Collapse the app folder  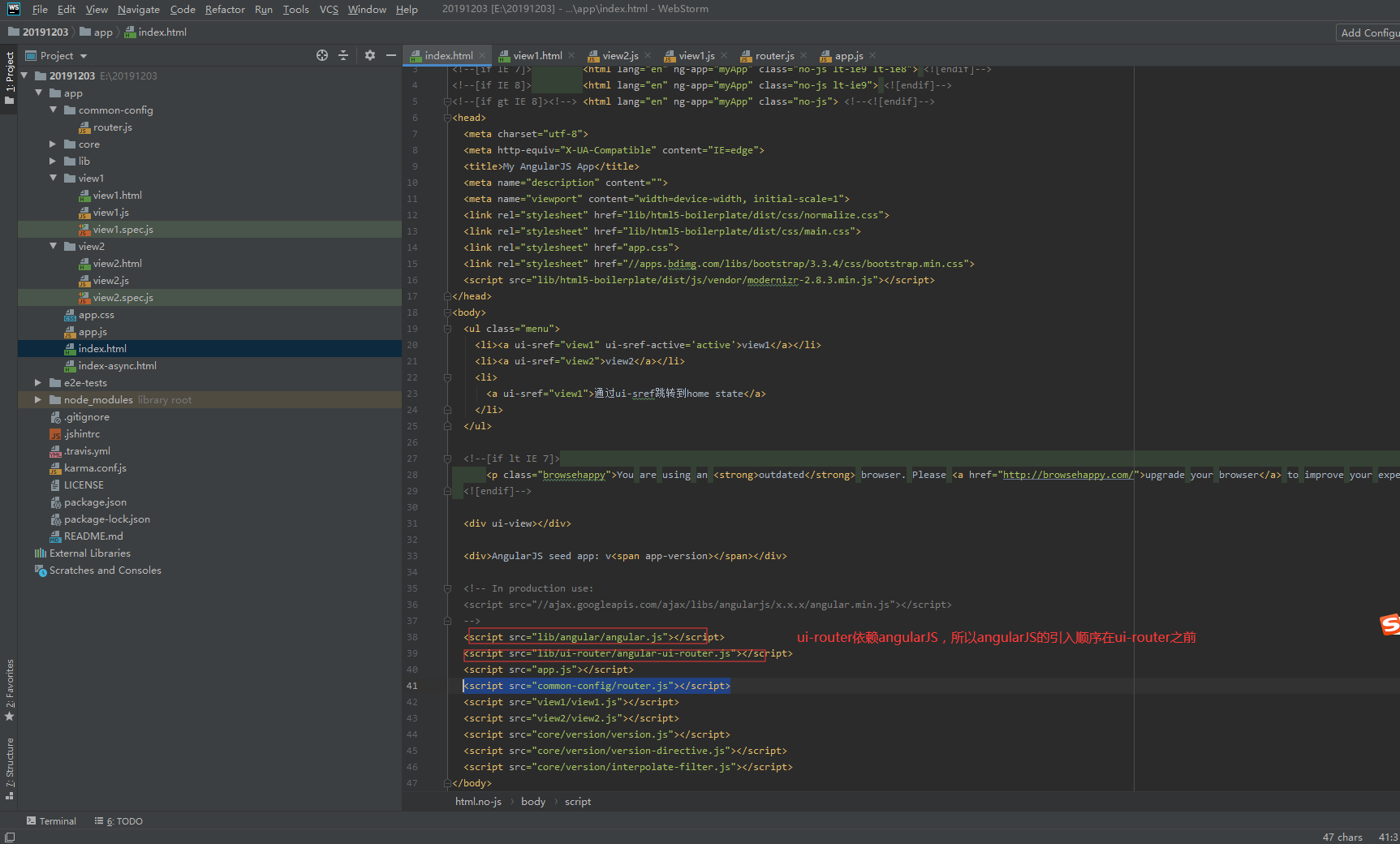39,93
